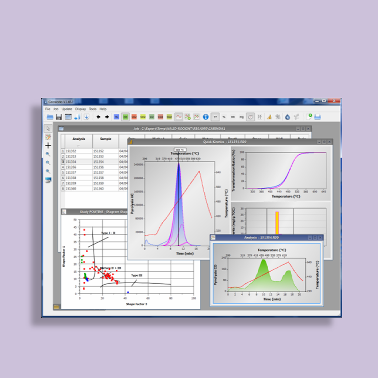Open the percentage dropdown above kinetics chart
This screenshot has height=378, width=378.
tap(180, 150)
